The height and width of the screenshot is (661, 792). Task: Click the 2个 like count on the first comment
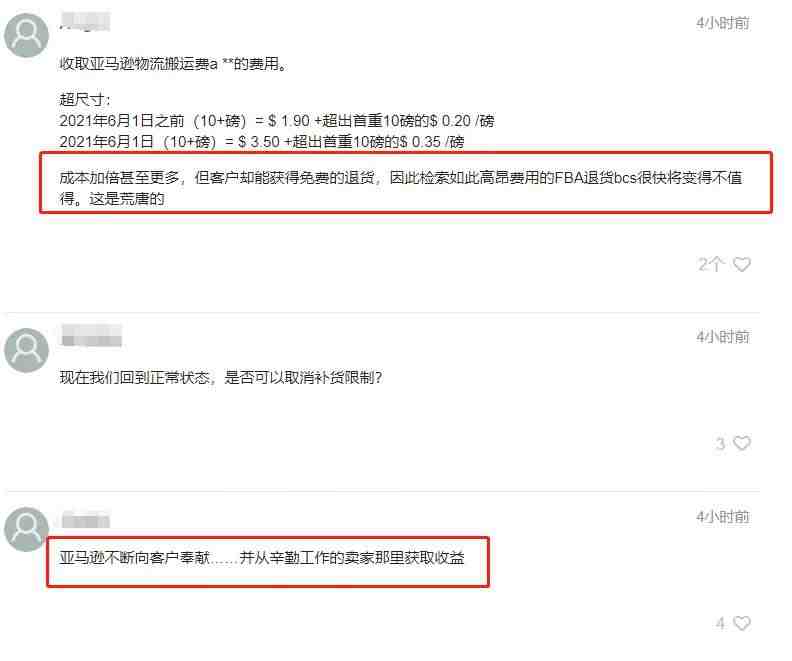(711, 264)
